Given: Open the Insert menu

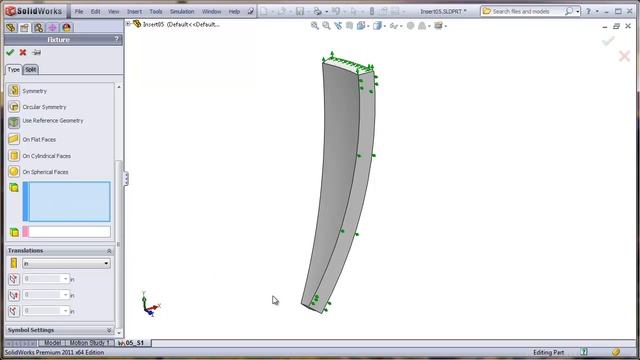Looking at the screenshot, I should pyautogui.click(x=134, y=11).
